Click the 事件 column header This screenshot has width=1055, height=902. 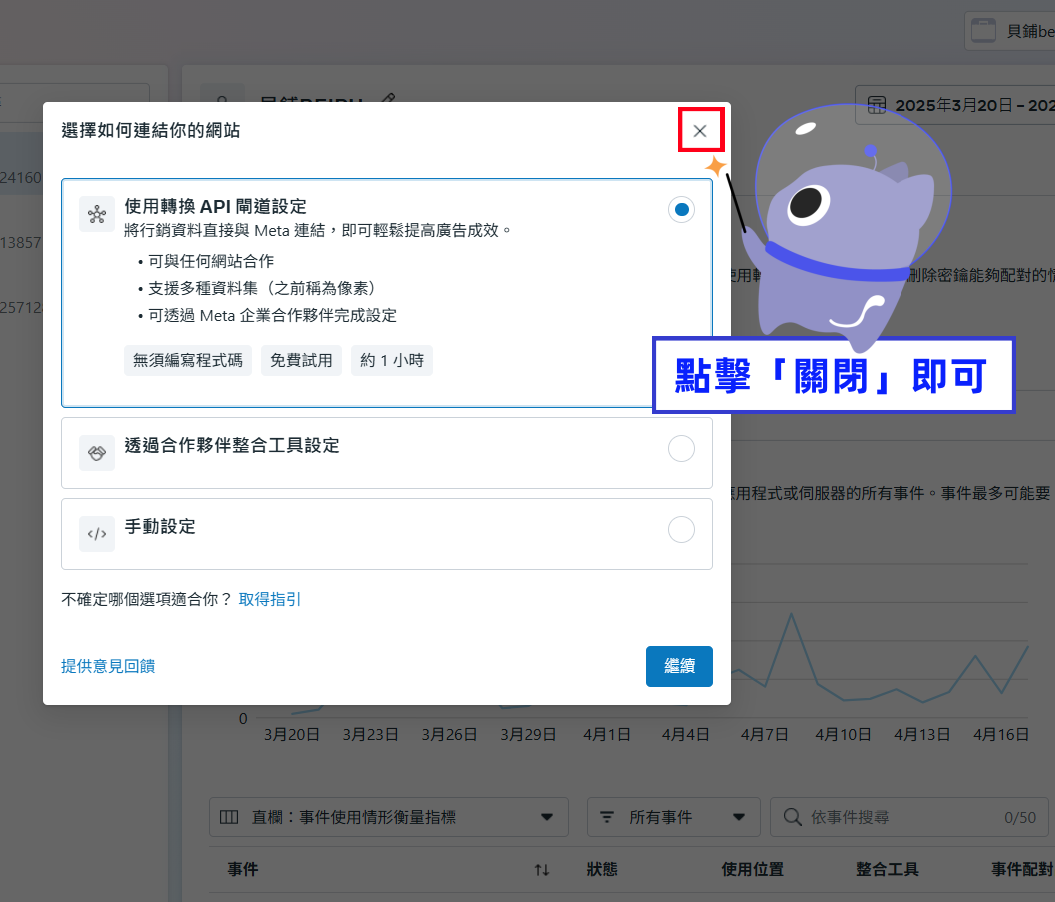tap(243, 870)
